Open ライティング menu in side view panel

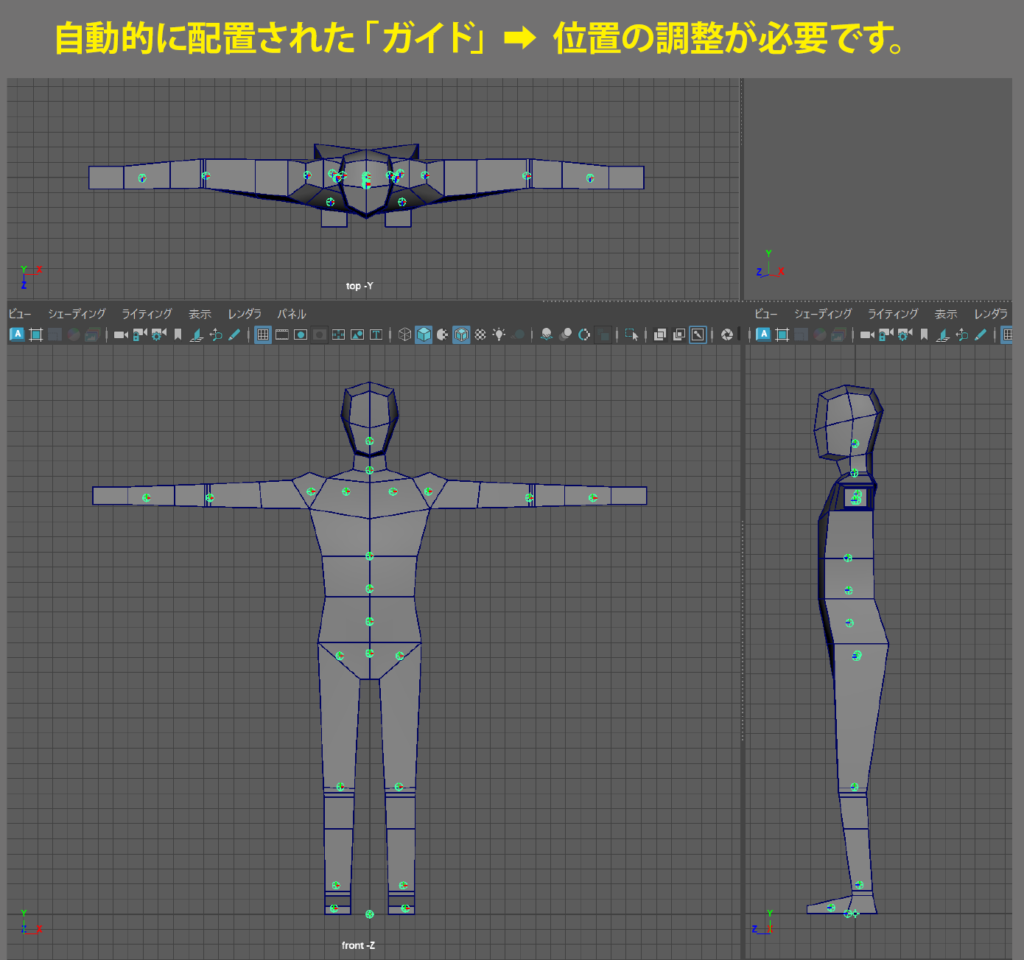tap(892, 314)
